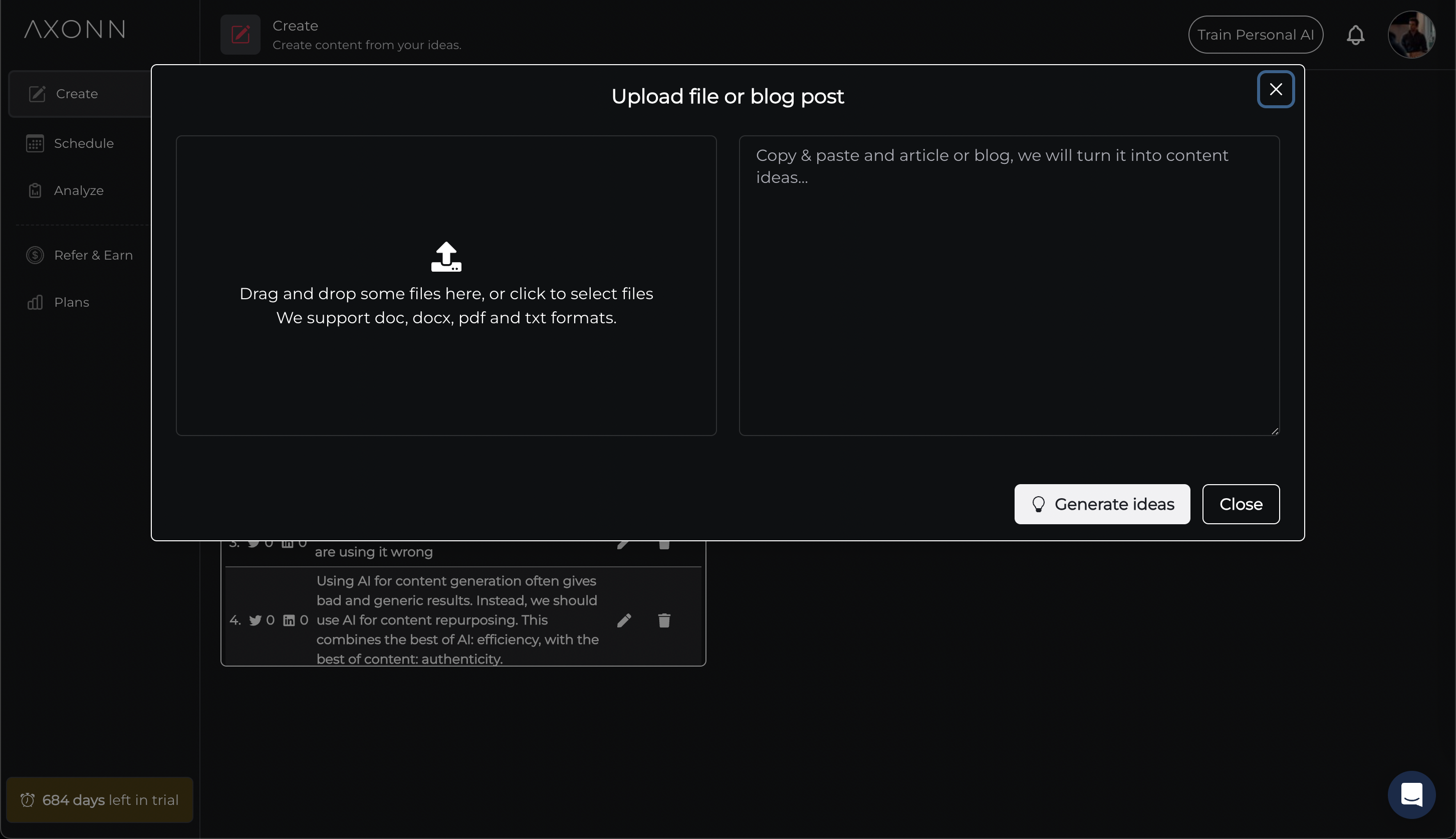1456x839 pixels.
Task: Click the Train Personal AI button
Action: [1255, 35]
